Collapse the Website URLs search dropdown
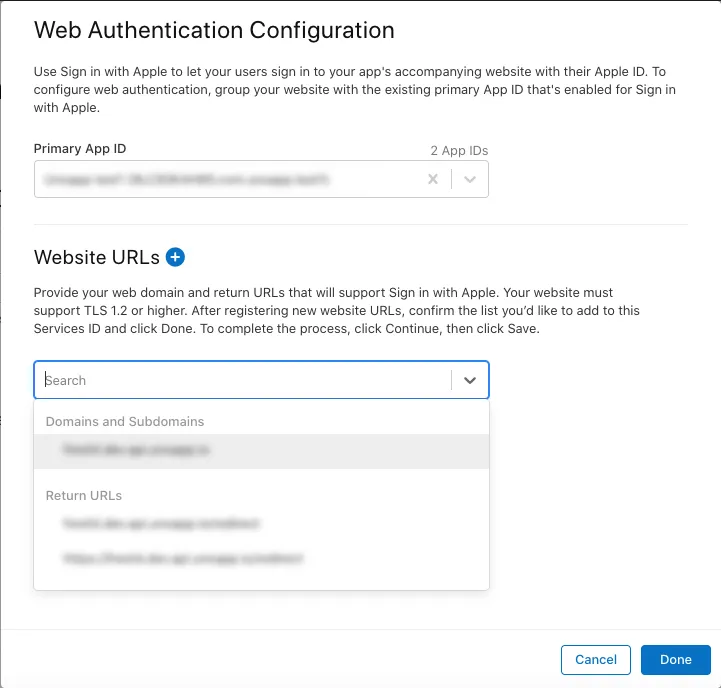 [x=469, y=380]
